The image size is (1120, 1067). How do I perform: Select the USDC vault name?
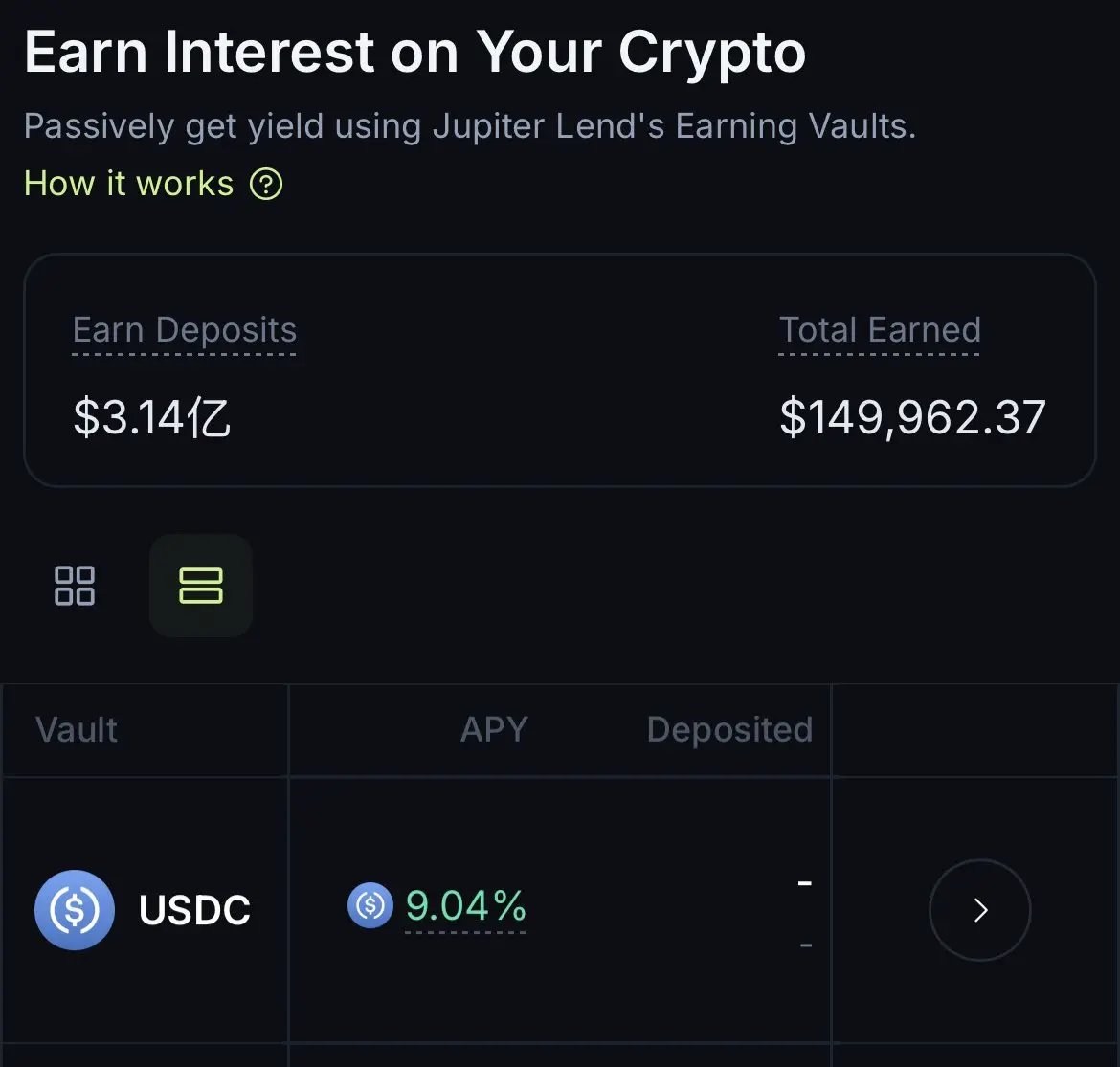[194, 910]
